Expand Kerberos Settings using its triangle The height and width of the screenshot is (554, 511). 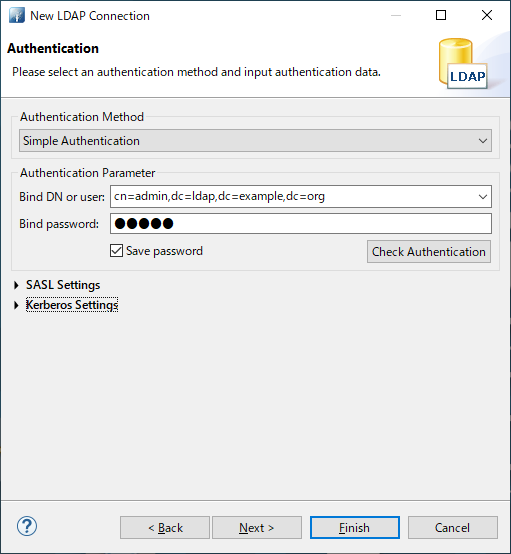tap(16, 305)
